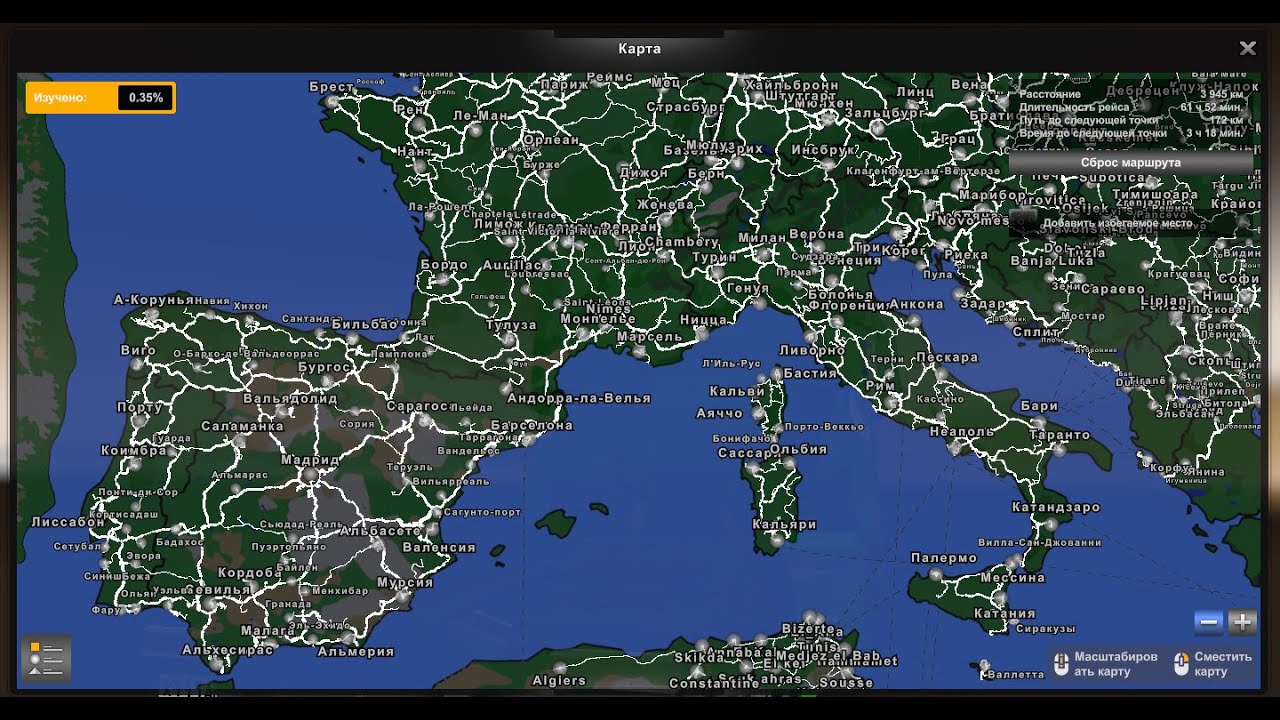
Task: Select the Длительность рейса row
Action: (x=1131, y=107)
